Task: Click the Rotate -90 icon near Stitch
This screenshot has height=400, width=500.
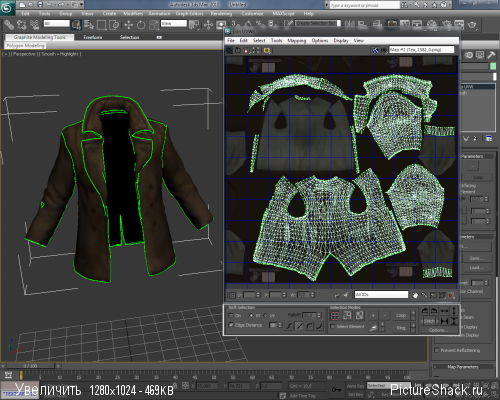Action: point(434,311)
